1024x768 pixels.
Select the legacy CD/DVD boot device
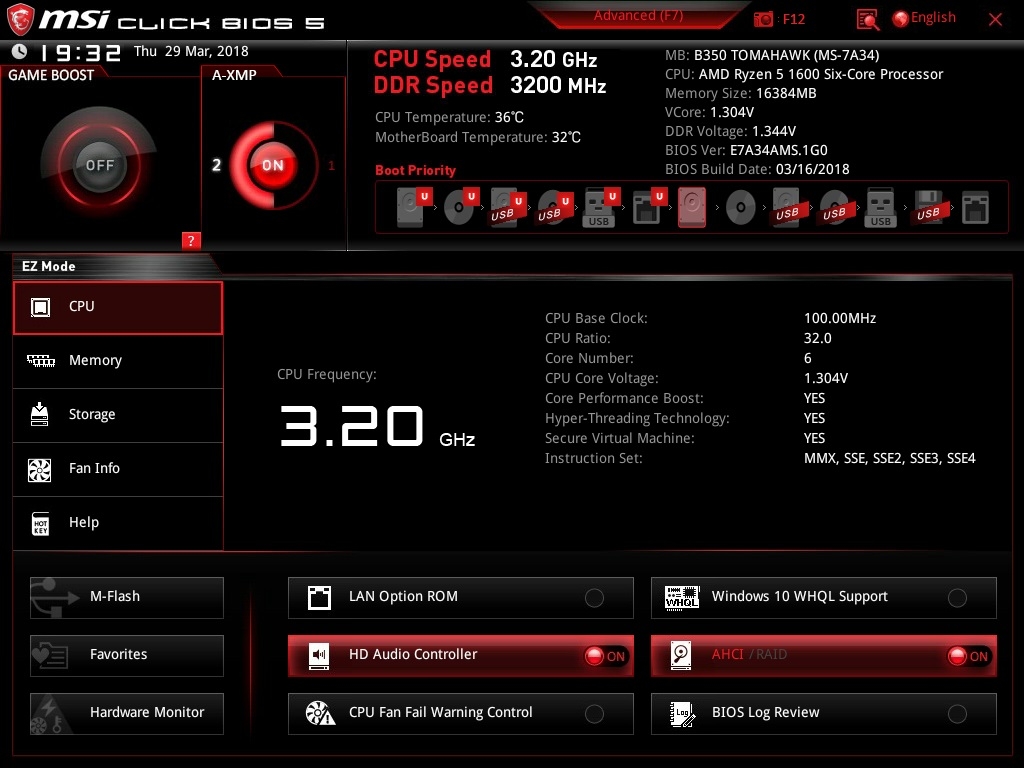tap(741, 208)
